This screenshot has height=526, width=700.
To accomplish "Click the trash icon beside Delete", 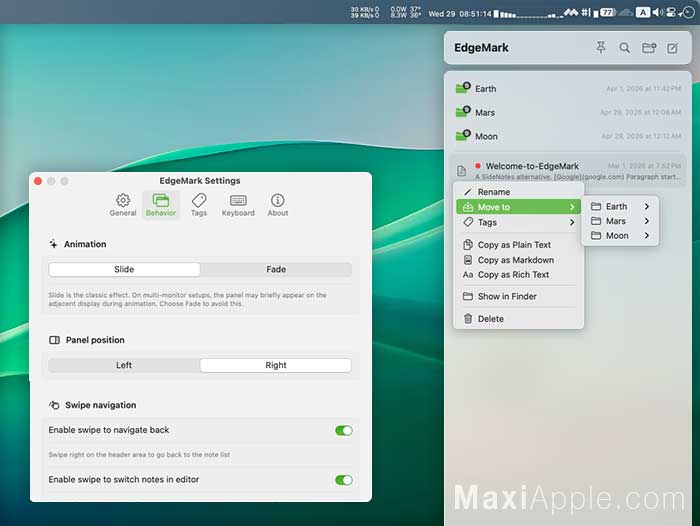I will [467, 318].
